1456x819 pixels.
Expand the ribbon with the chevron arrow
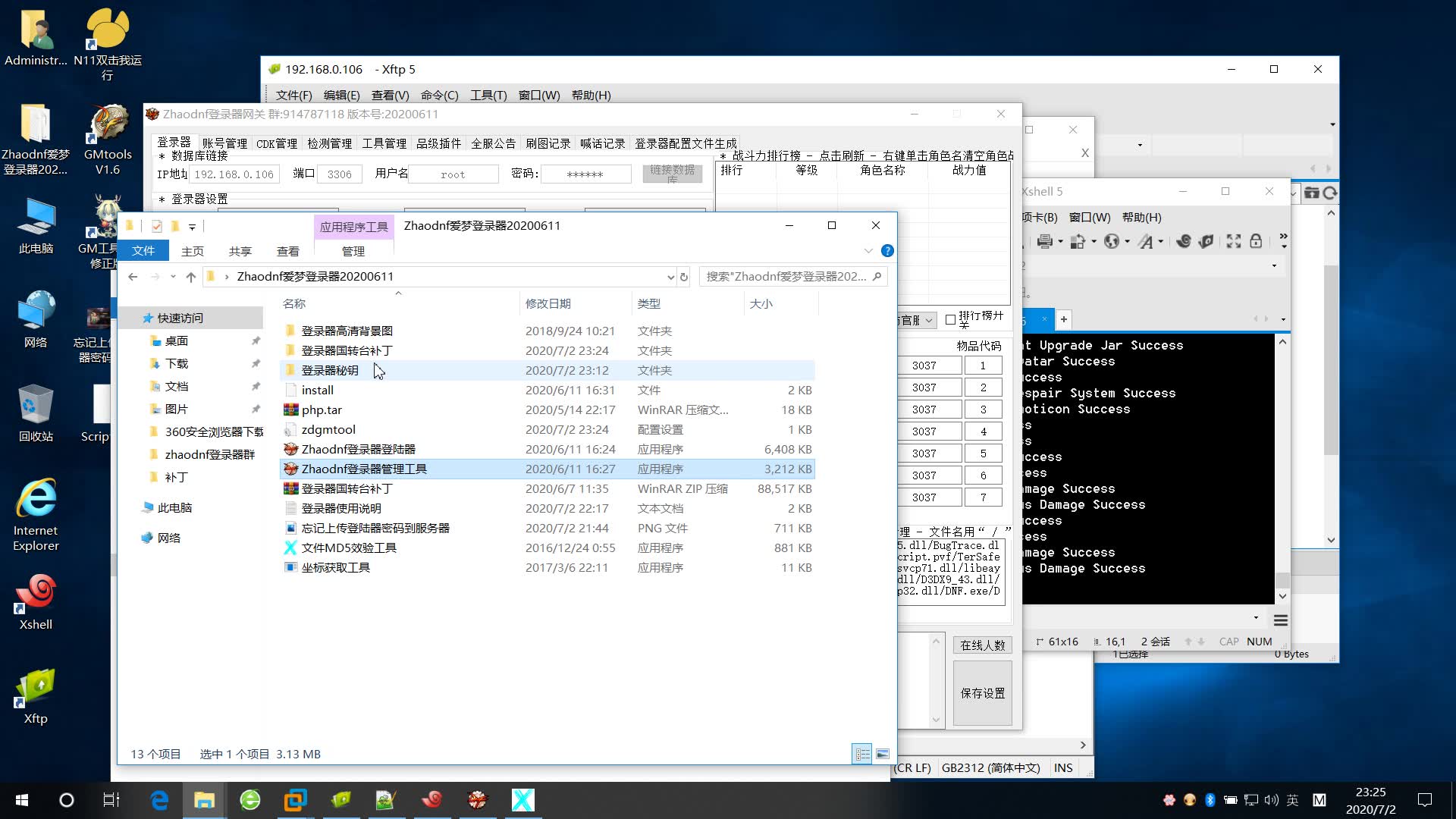tap(868, 251)
